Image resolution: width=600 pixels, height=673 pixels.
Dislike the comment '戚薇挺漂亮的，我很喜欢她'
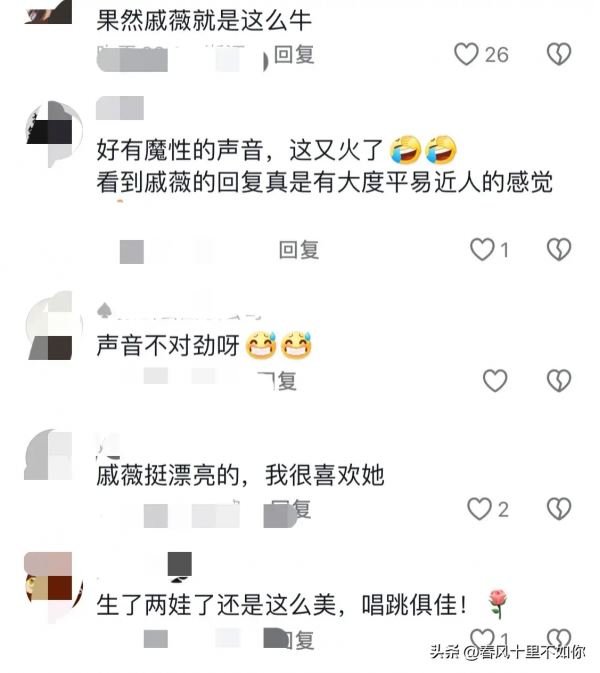(559, 509)
